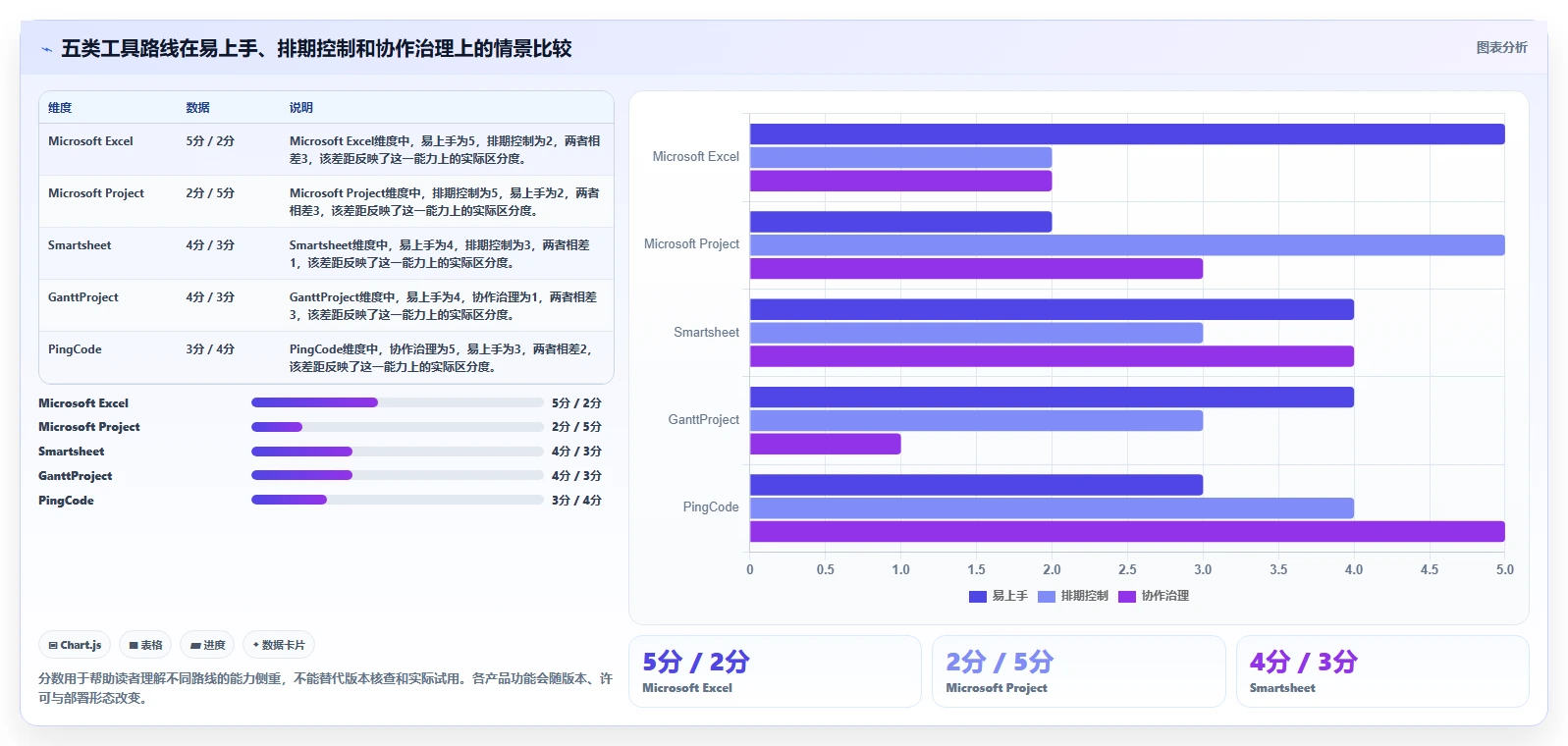Click the Microsoft Project progress bar
The height and width of the screenshot is (746, 1568).
397,427
